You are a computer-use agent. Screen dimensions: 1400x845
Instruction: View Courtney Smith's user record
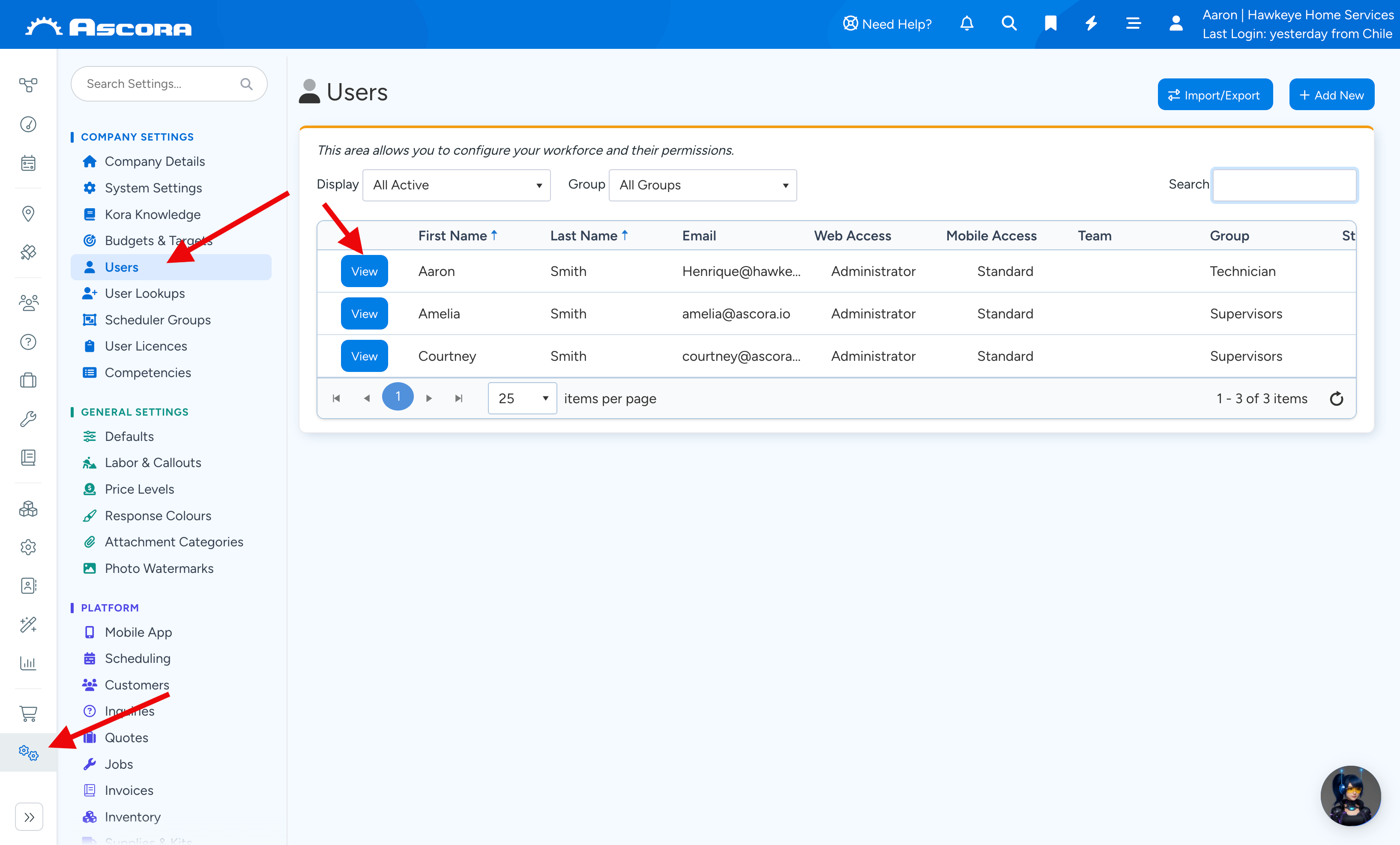(x=364, y=357)
